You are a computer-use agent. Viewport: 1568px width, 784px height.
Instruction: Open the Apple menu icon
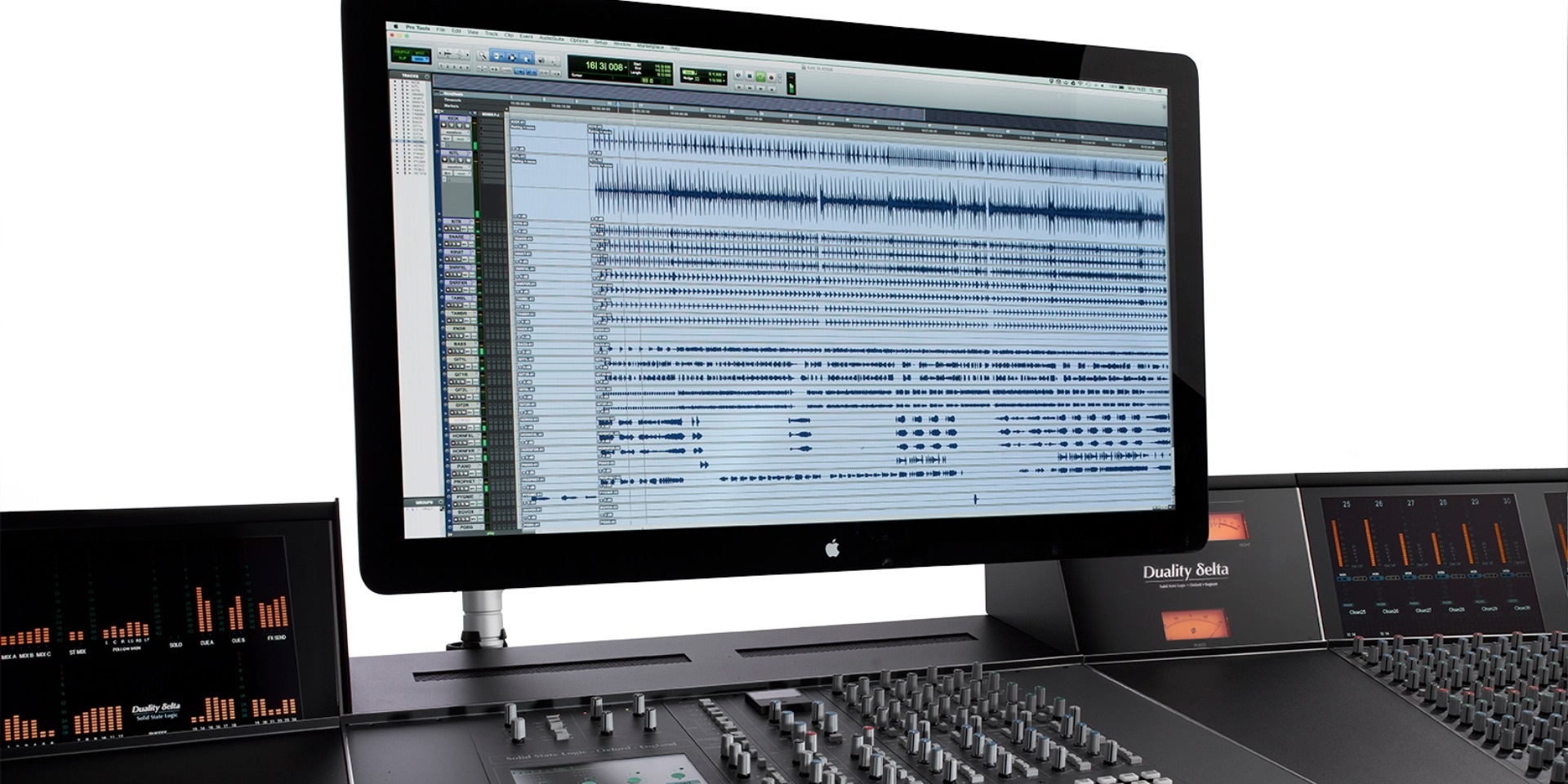pyautogui.click(x=396, y=26)
